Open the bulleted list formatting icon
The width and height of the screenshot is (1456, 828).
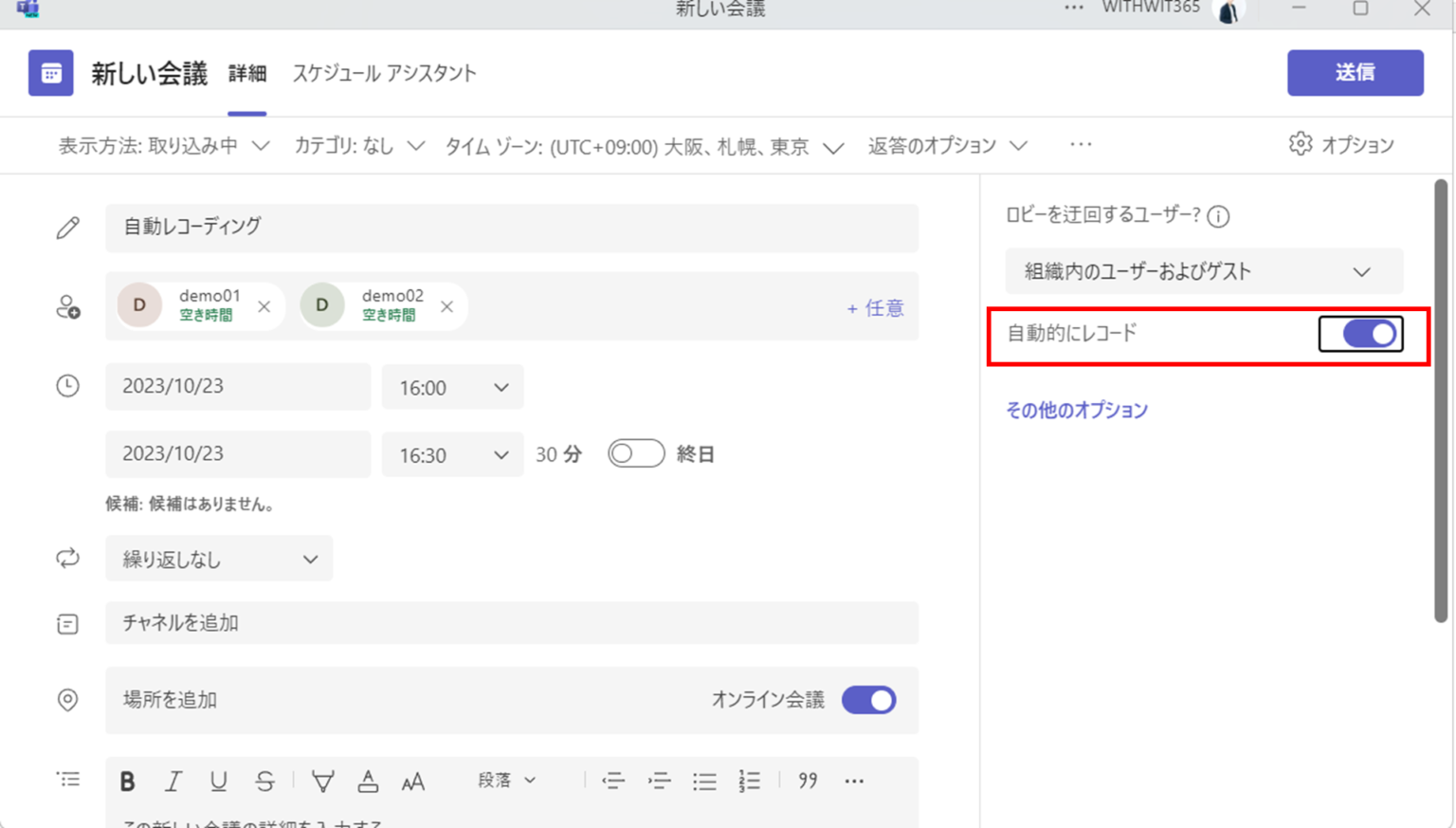pos(704,781)
